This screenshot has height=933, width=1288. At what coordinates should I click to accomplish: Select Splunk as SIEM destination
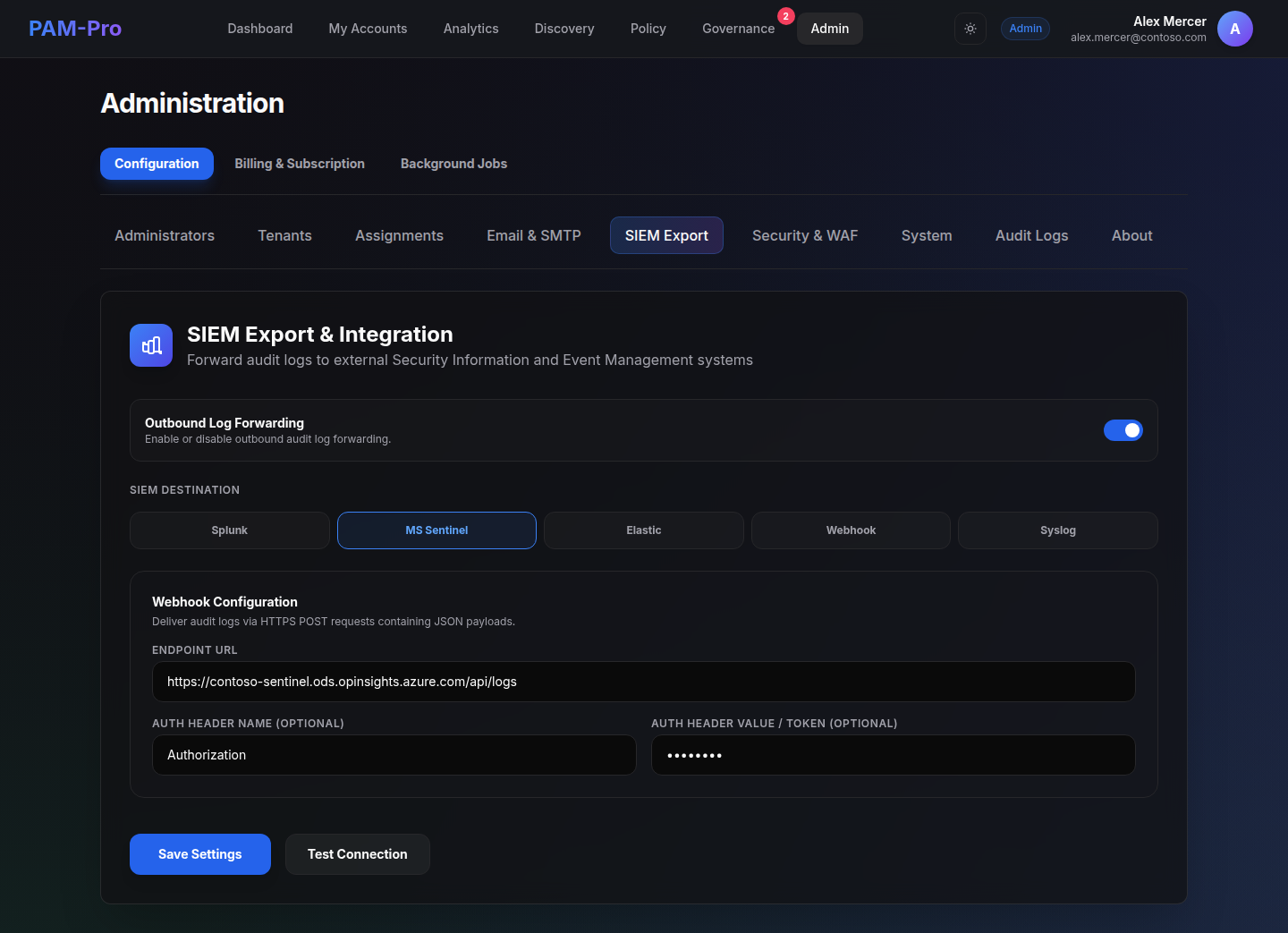230,530
